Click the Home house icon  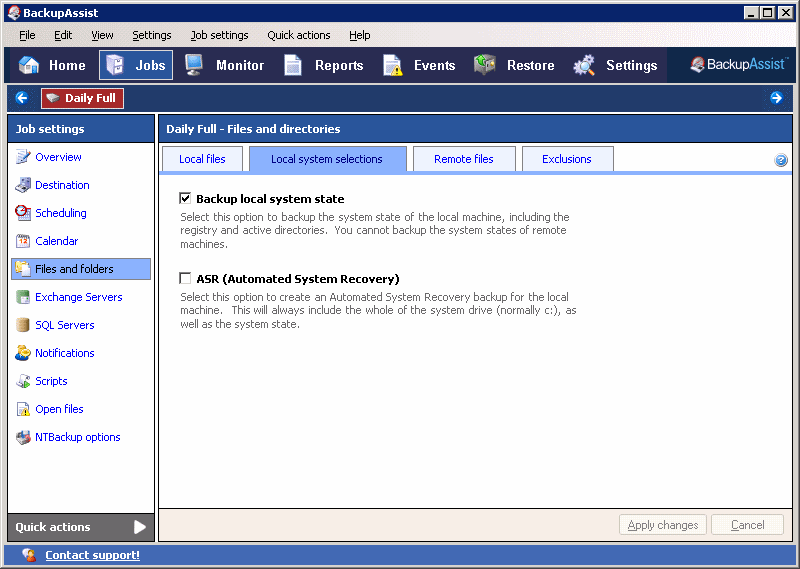pos(29,65)
